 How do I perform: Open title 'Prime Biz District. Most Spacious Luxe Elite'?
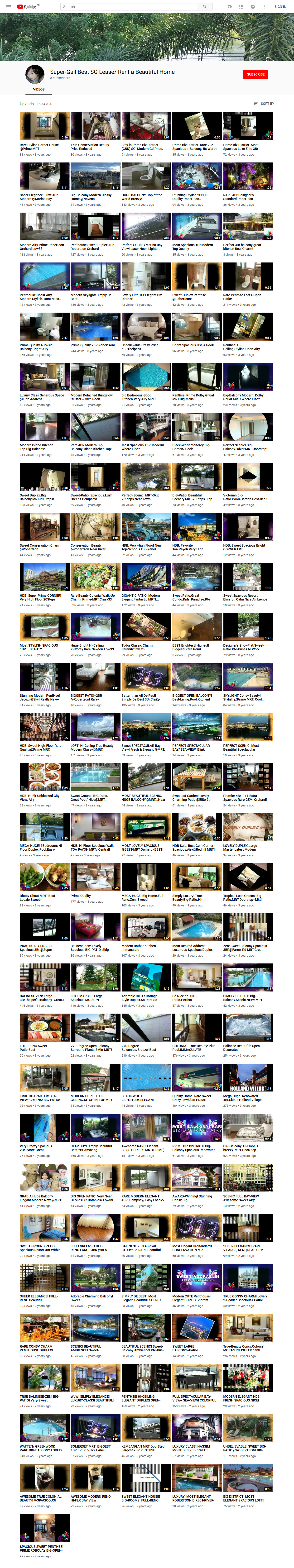click(x=242, y=147)
